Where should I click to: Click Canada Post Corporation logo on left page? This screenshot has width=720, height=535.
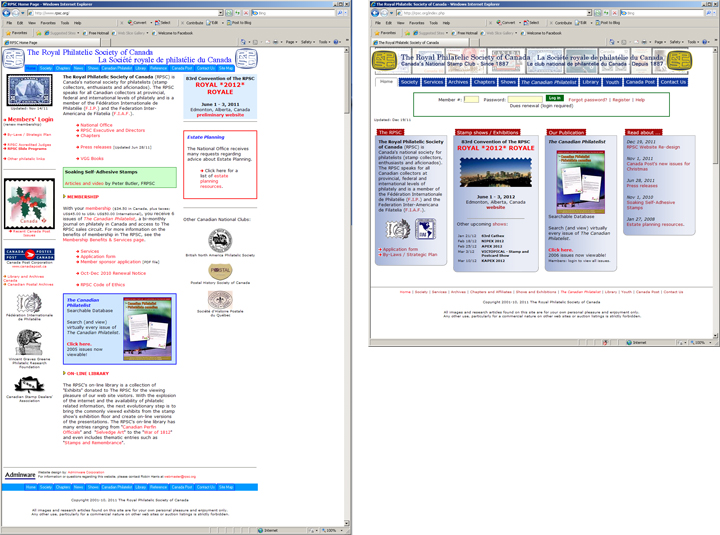click(x=29, y=254)
